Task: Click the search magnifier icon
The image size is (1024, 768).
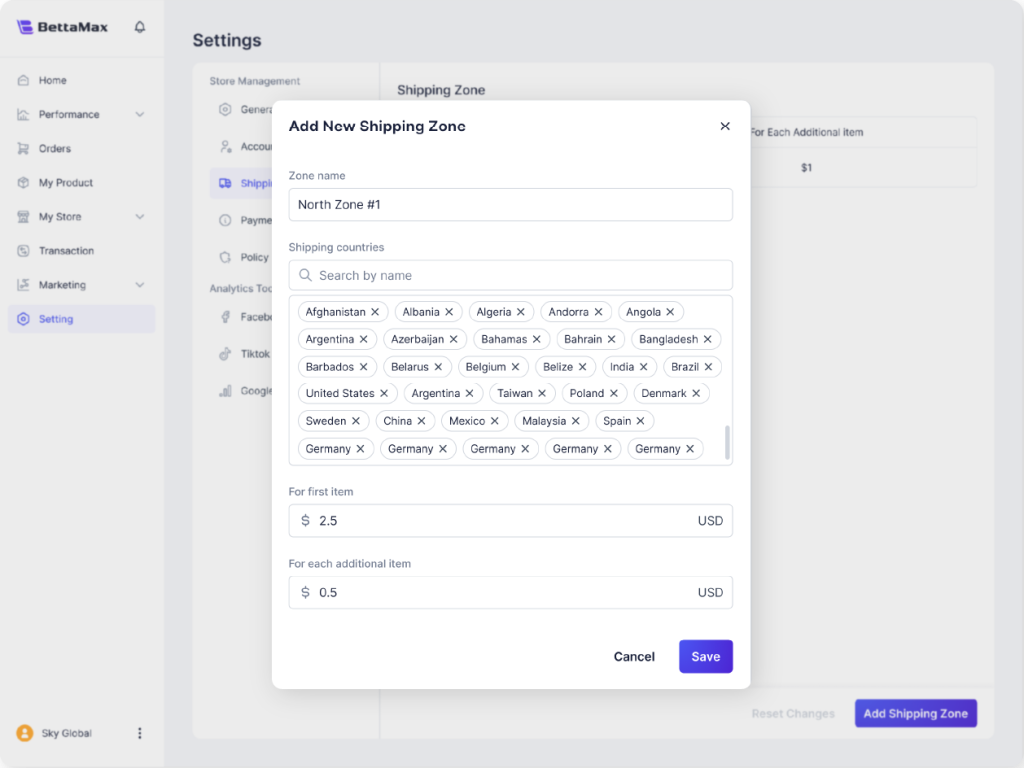Action: point(306,275)
